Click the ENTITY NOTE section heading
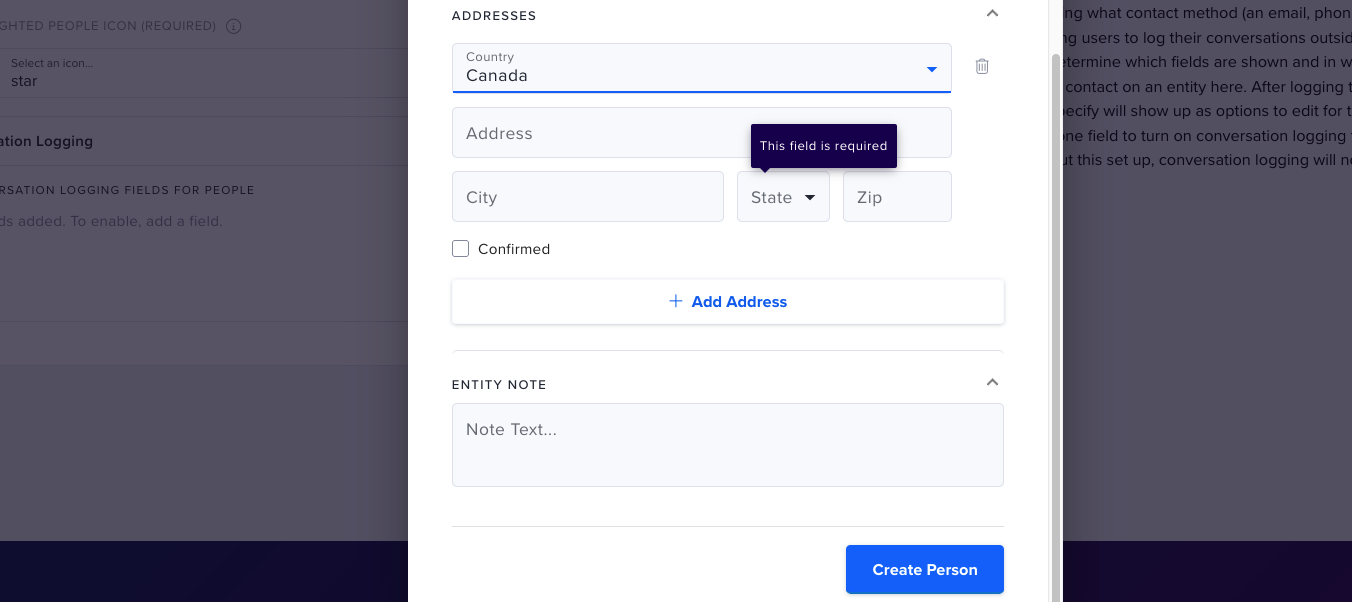1352x602 pixels. click(499, 385)
